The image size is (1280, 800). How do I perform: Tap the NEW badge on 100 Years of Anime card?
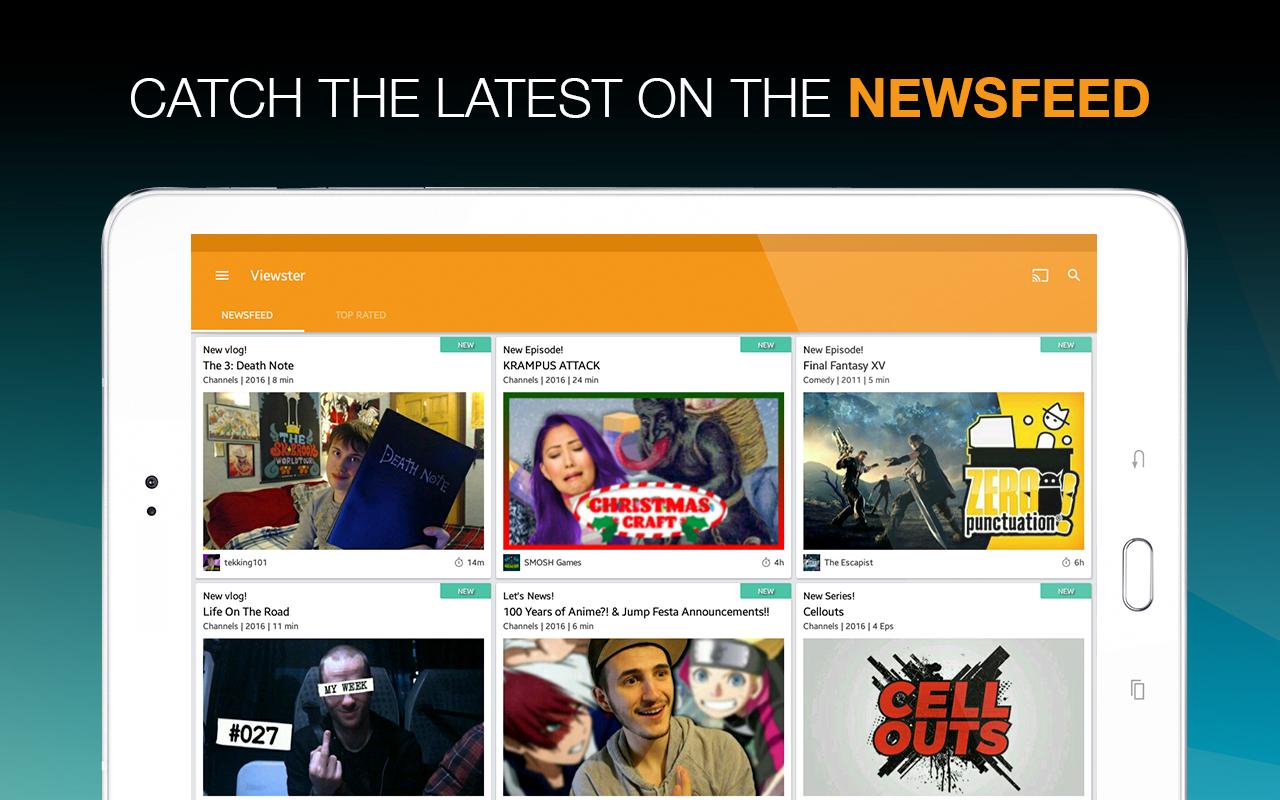(x=766, y=591)
